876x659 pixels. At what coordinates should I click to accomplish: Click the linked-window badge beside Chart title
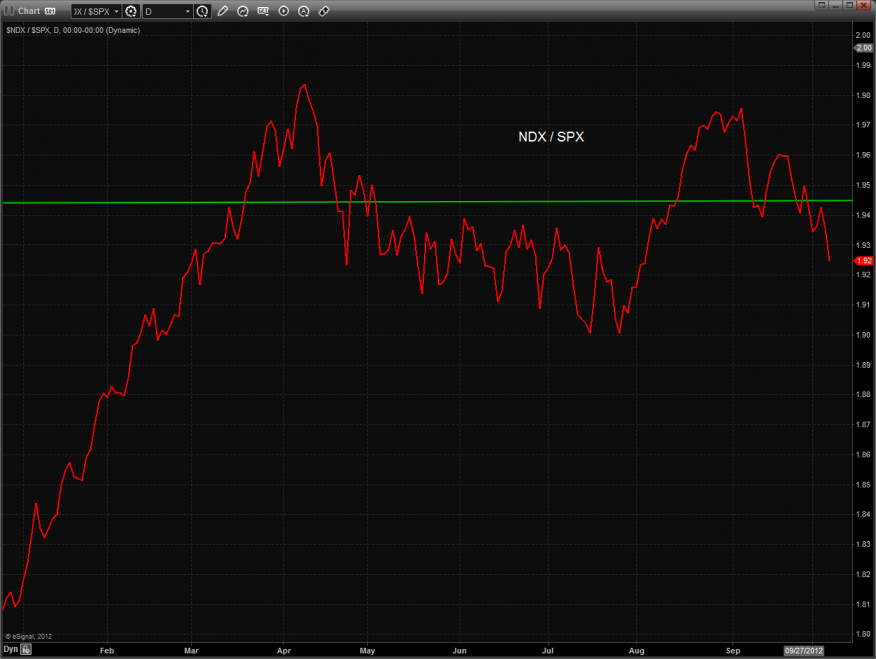(50, 11)
